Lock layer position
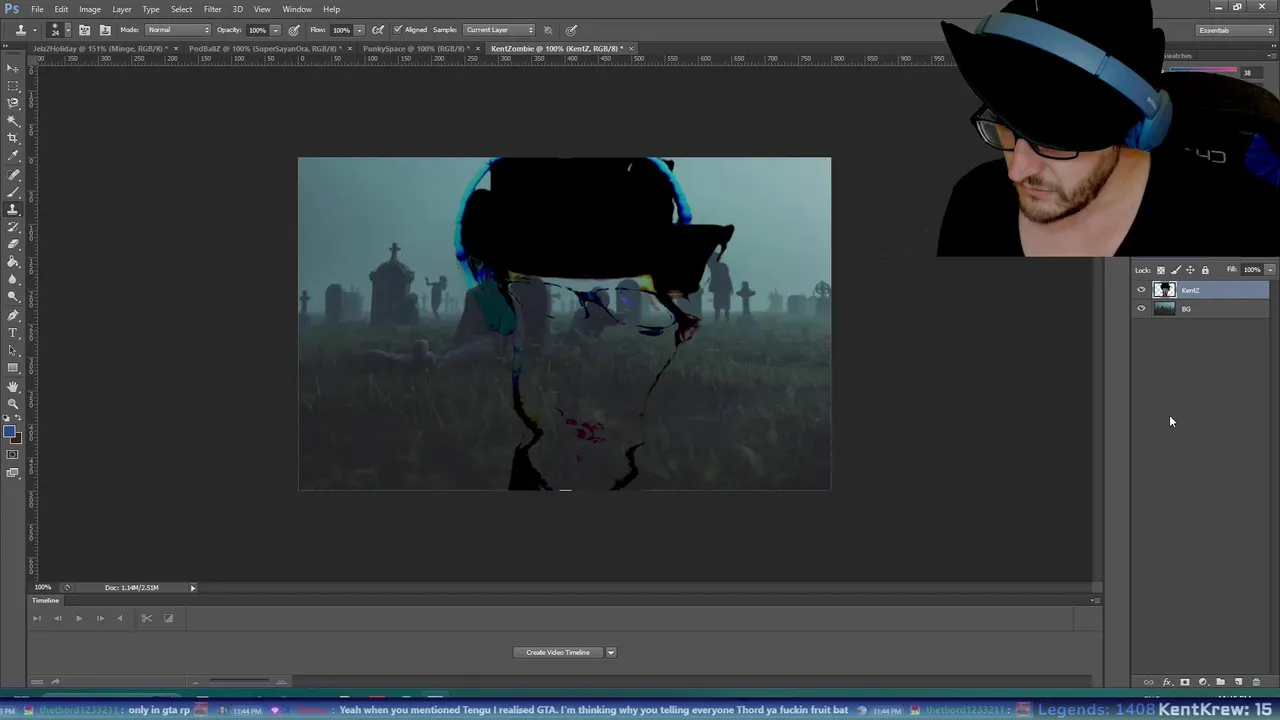1280x720 pixels. click(1190, 270)
